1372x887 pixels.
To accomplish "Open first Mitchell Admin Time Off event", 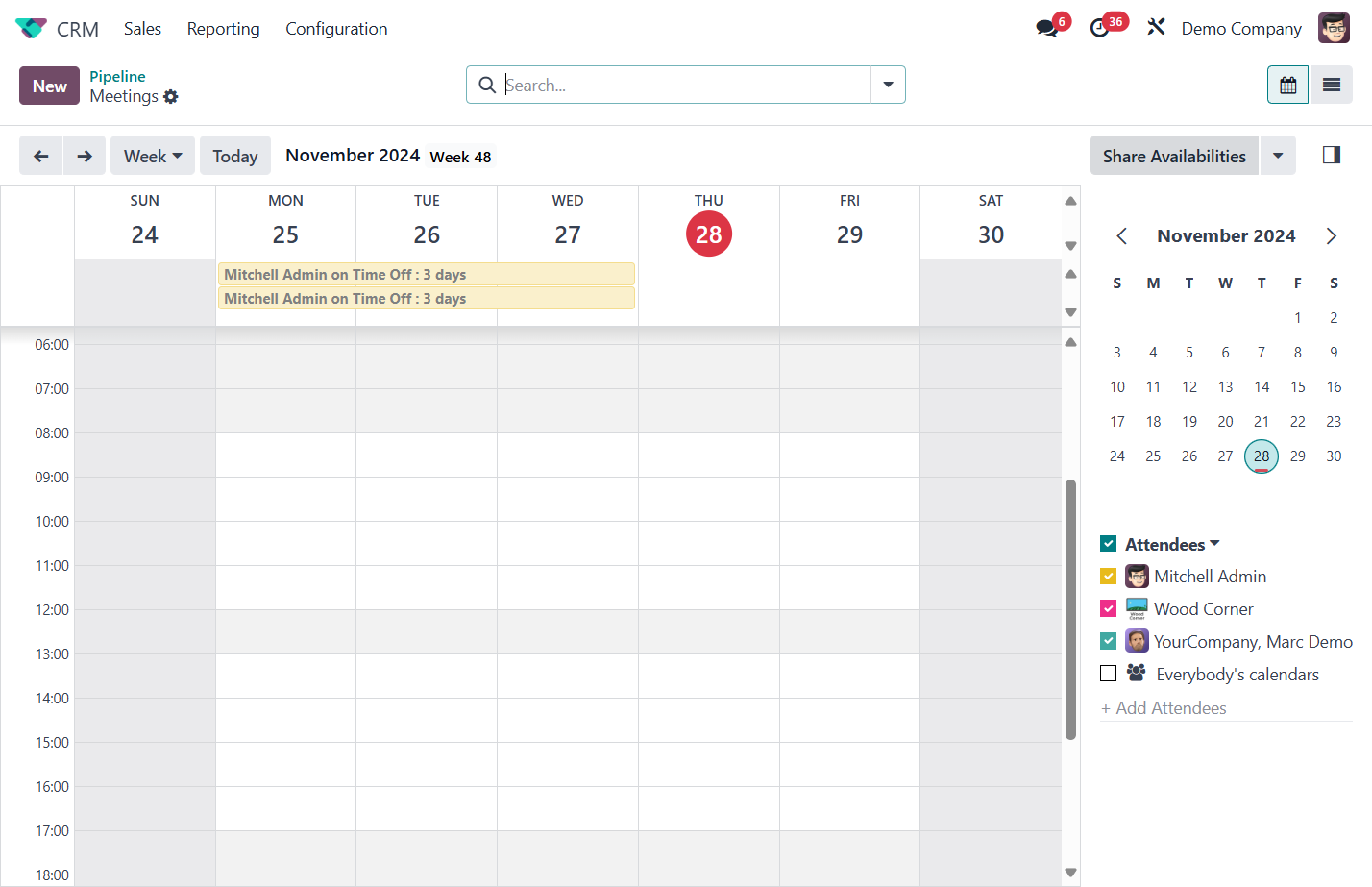I will point(427,274).
